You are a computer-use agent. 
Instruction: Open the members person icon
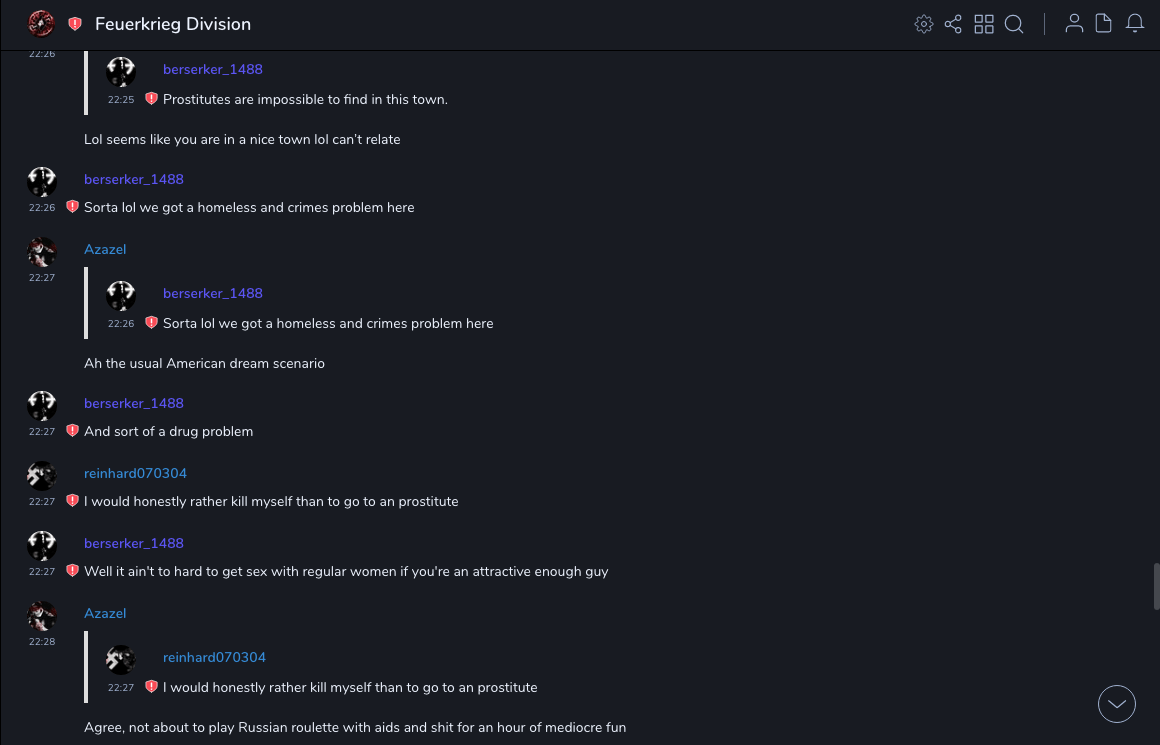click(1074, 24)
